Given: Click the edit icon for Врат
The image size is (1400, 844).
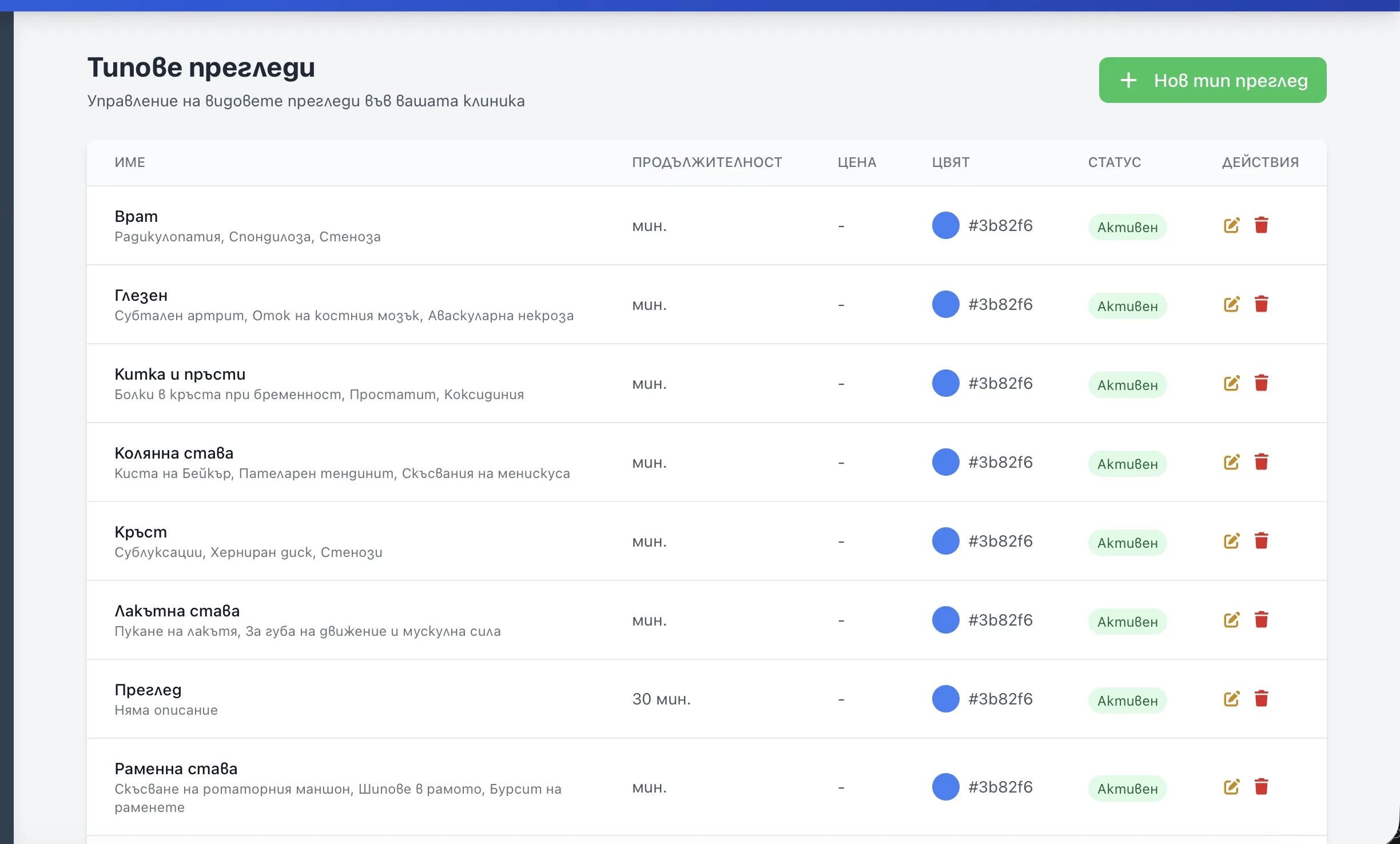Looking at the screenshot, I should [1231, 225].
